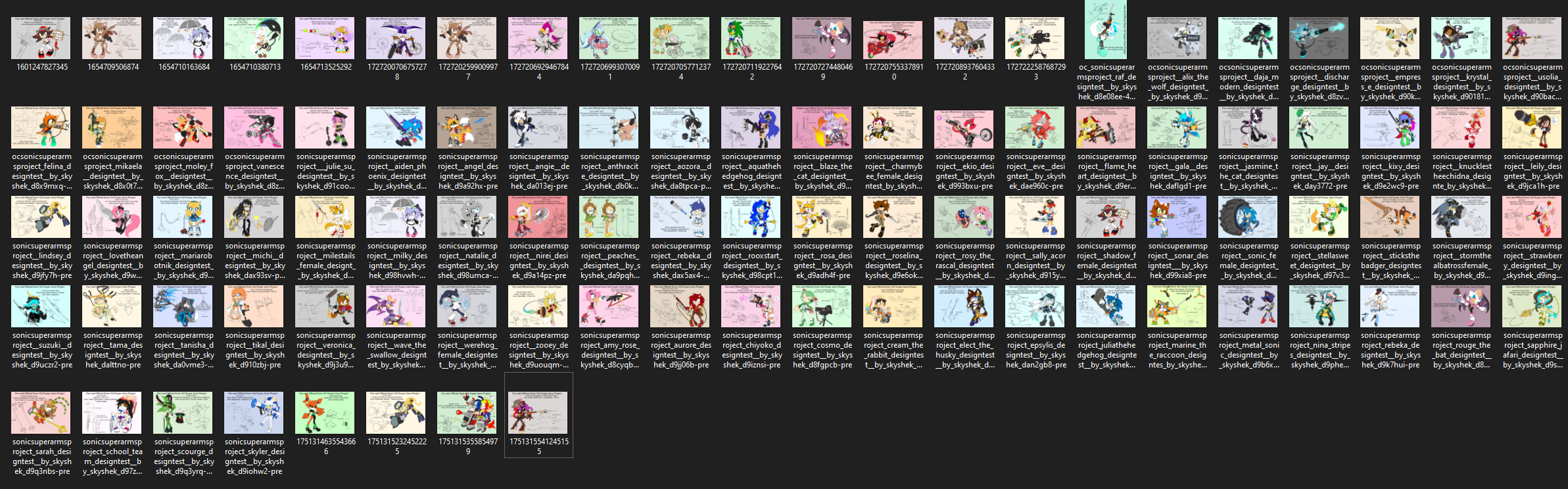Select the rooxstart designtest thumbnail
This screenshot has width=1568, height=489.
752,217
